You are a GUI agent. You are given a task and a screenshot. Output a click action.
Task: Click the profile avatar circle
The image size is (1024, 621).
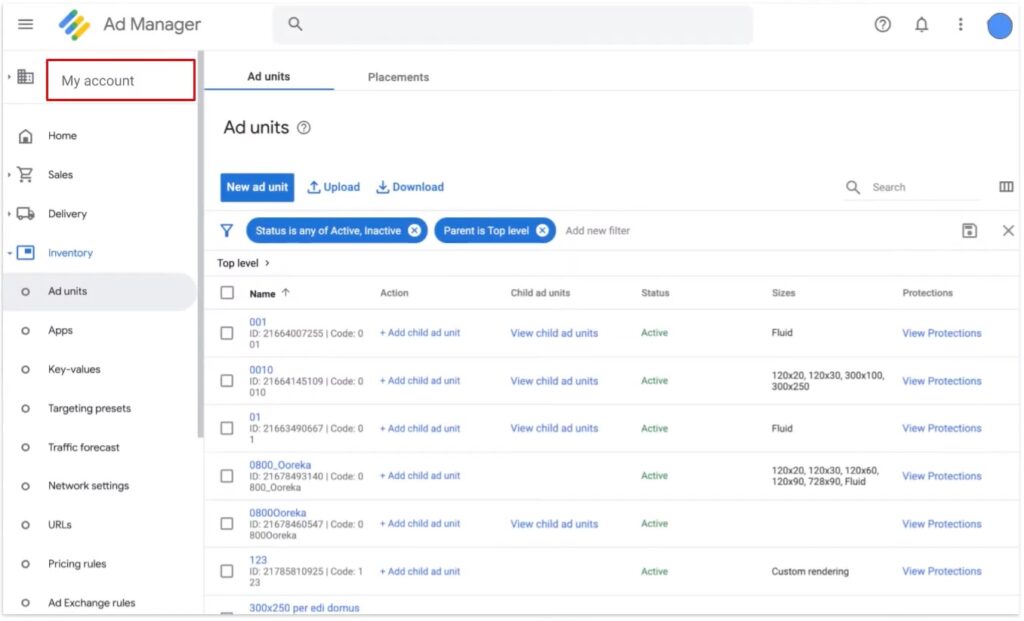coord(998,25)
